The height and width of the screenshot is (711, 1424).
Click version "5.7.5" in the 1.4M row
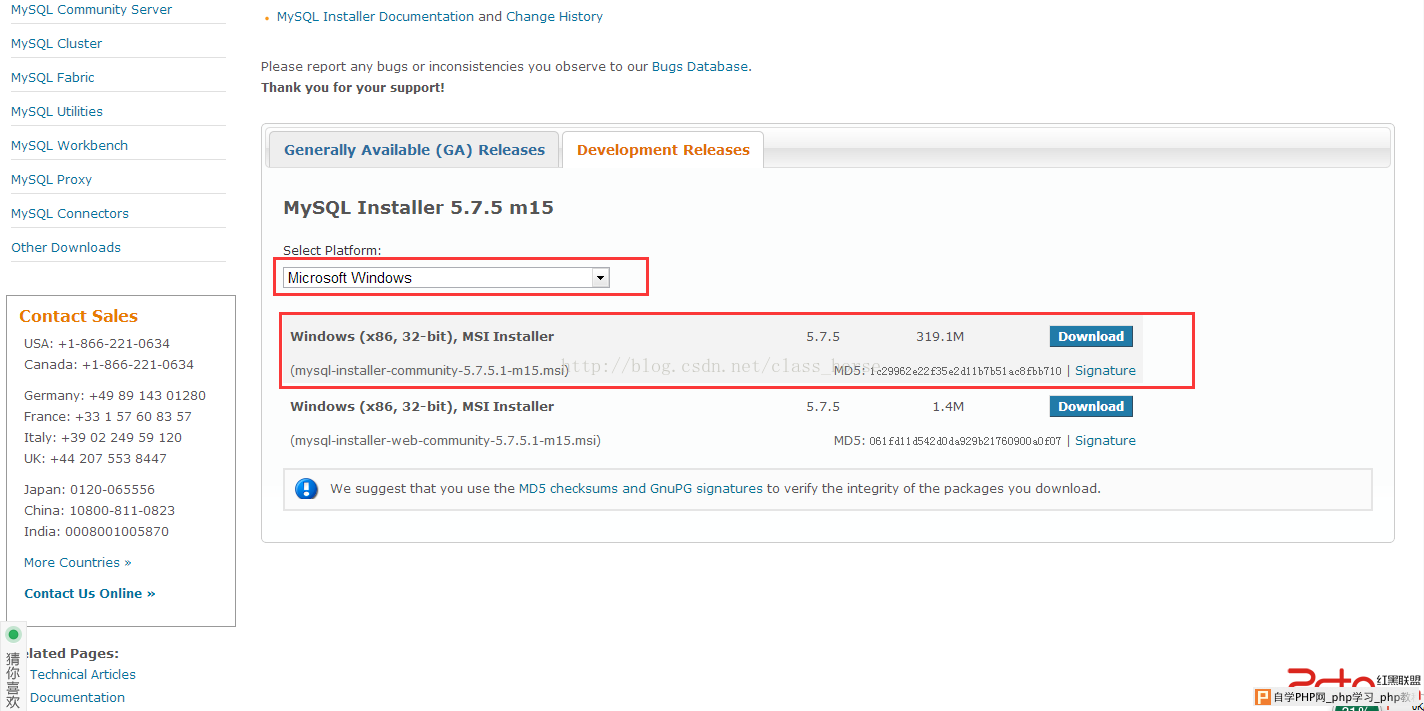[823, 407]
